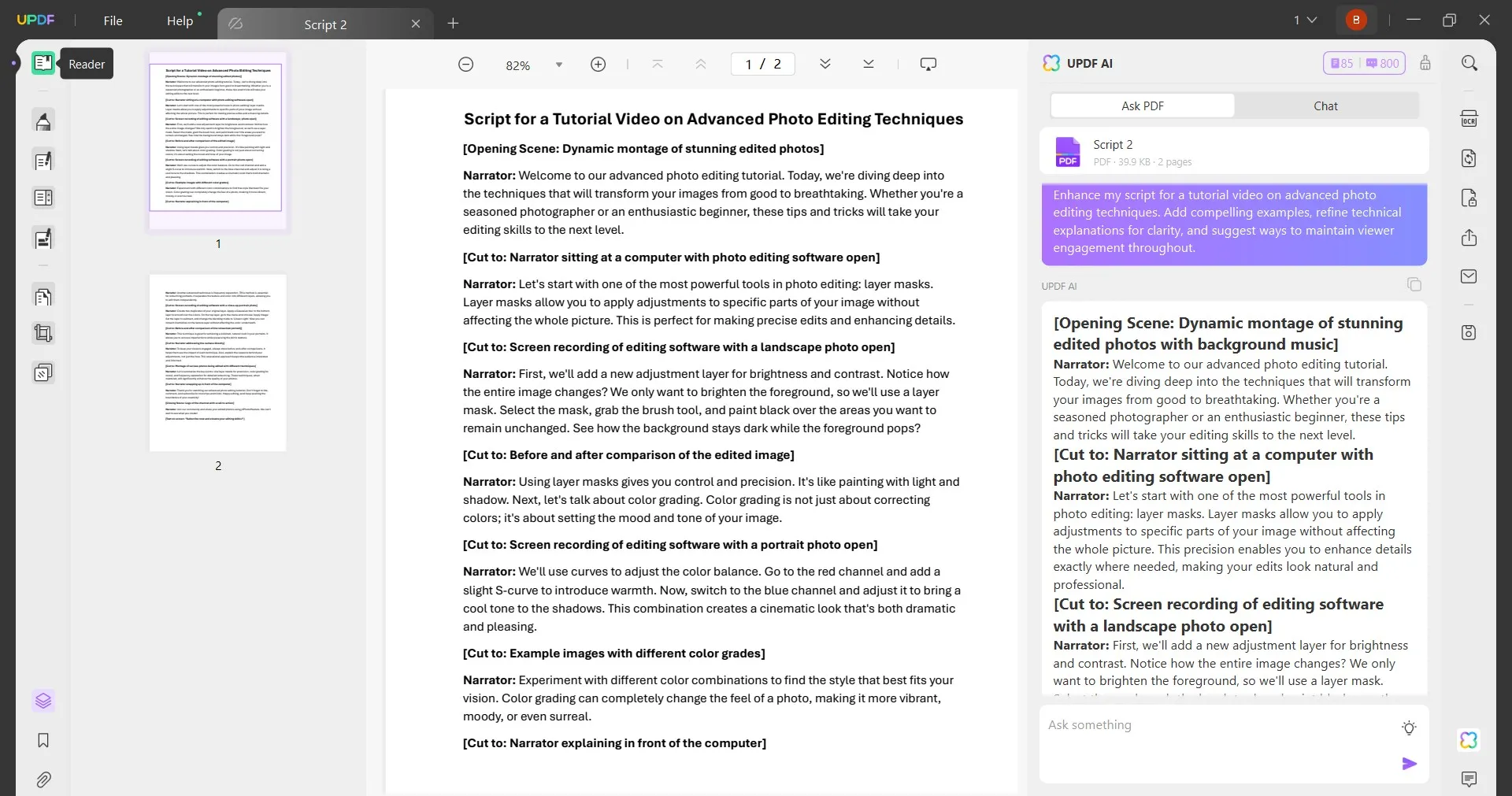
Task: Select the crop pages tool
Action: coord(43,333)
